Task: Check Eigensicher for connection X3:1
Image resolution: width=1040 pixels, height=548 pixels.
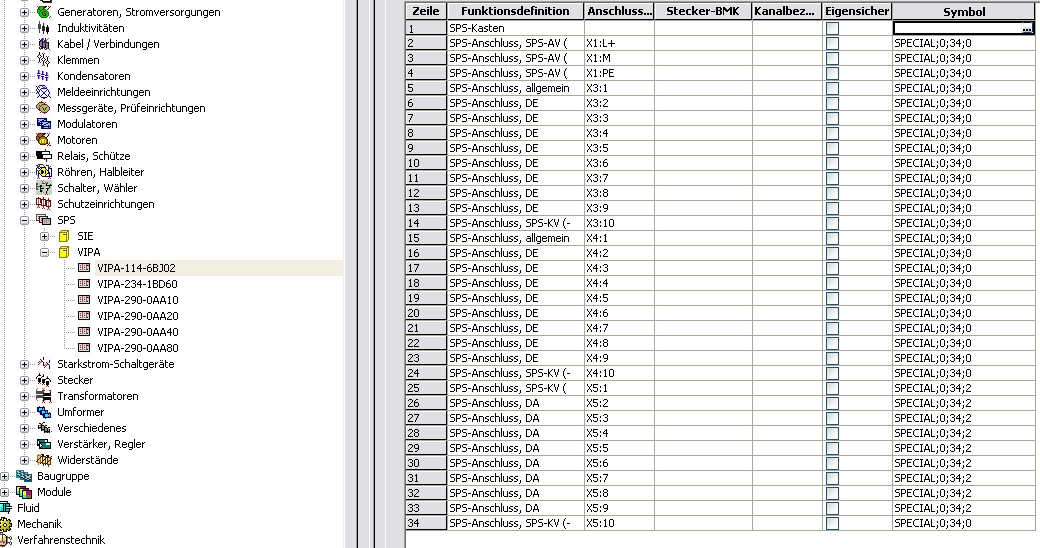Action: (832, 88)
